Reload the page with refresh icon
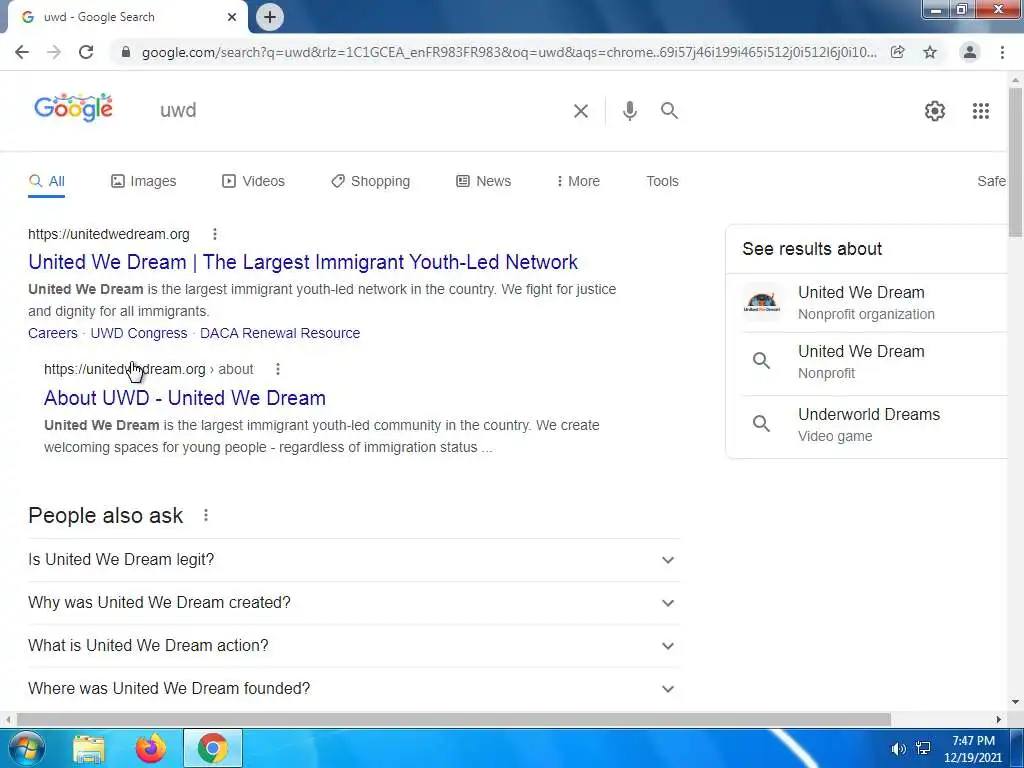The height and width of the screenshot is (768, 1024). coord(86,52)
